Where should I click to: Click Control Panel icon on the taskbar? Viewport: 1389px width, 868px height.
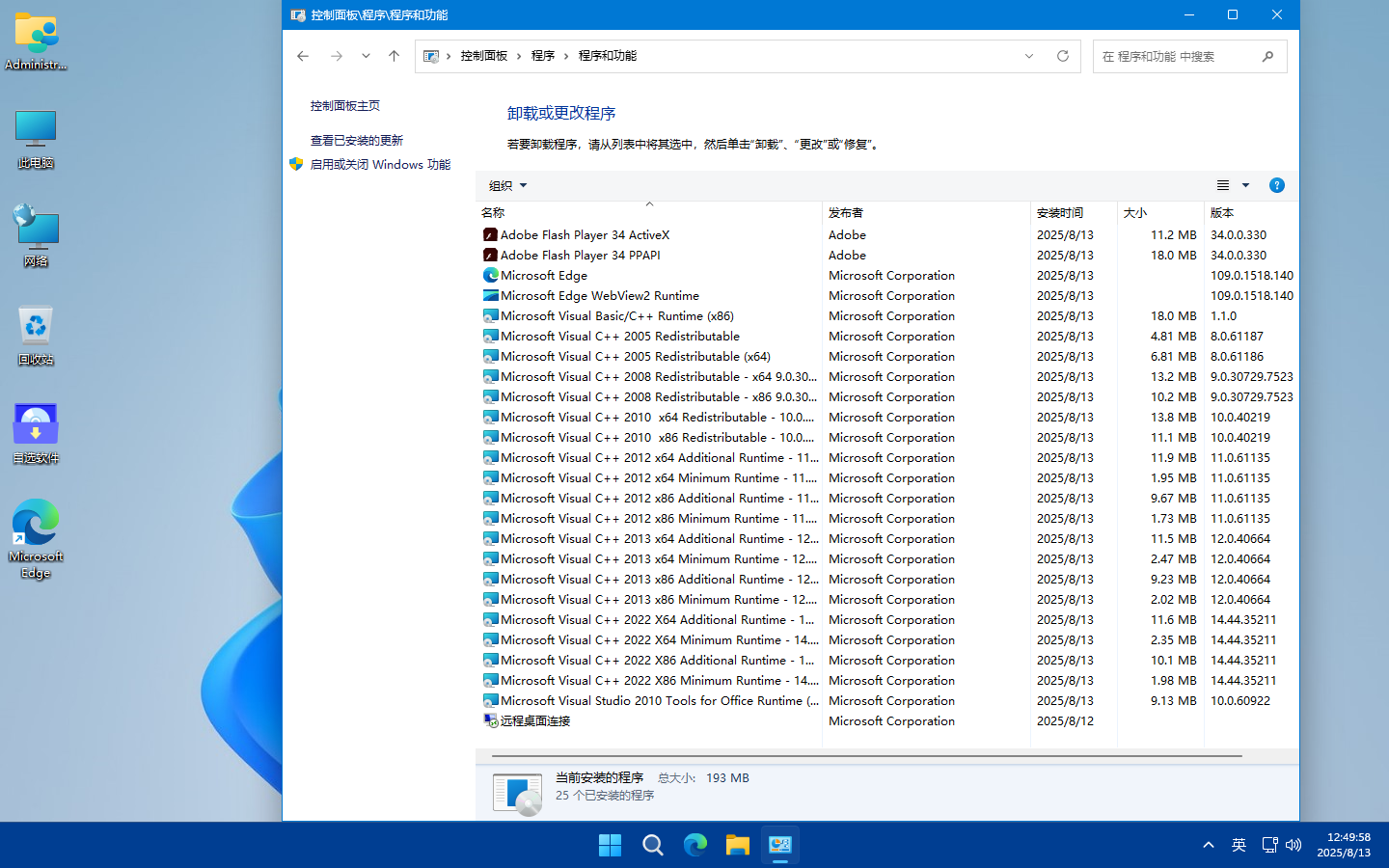[779, 846]
